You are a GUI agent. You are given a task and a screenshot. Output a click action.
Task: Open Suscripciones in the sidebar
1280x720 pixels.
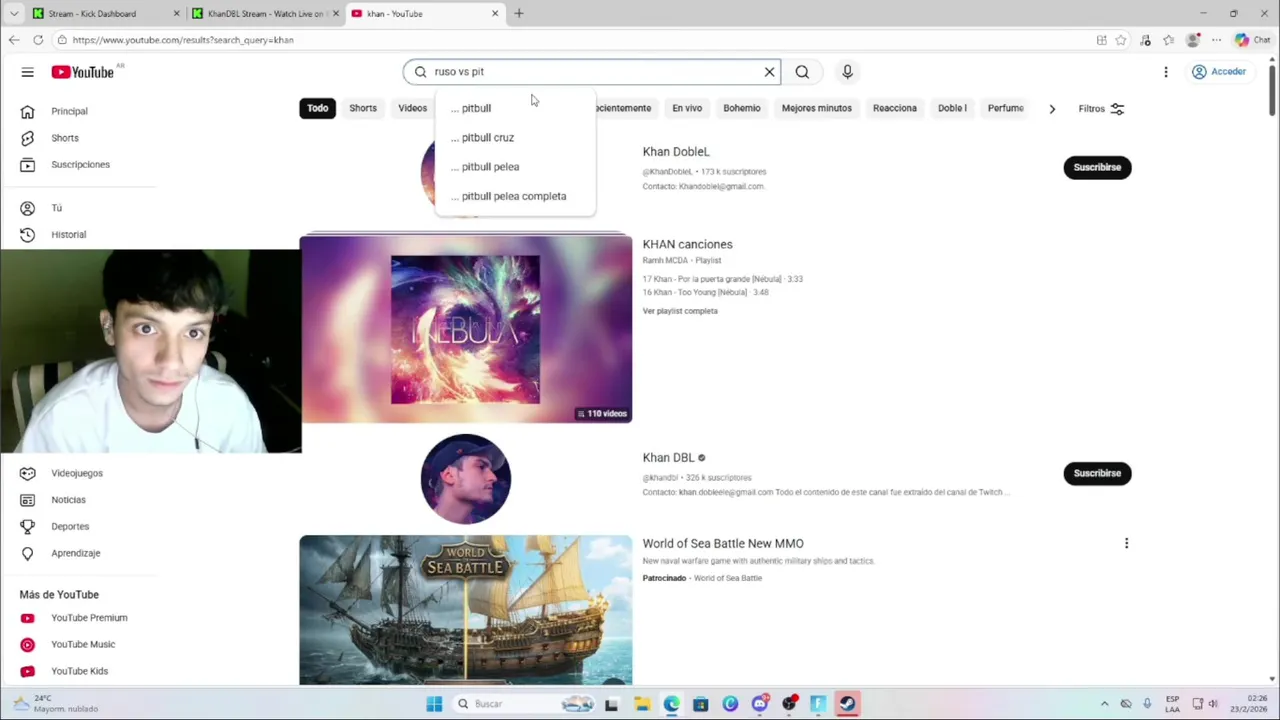click(78, 164)
